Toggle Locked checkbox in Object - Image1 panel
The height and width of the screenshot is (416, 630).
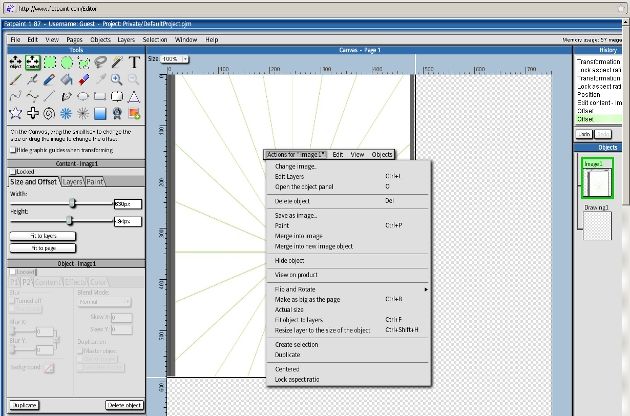[13, 272]
